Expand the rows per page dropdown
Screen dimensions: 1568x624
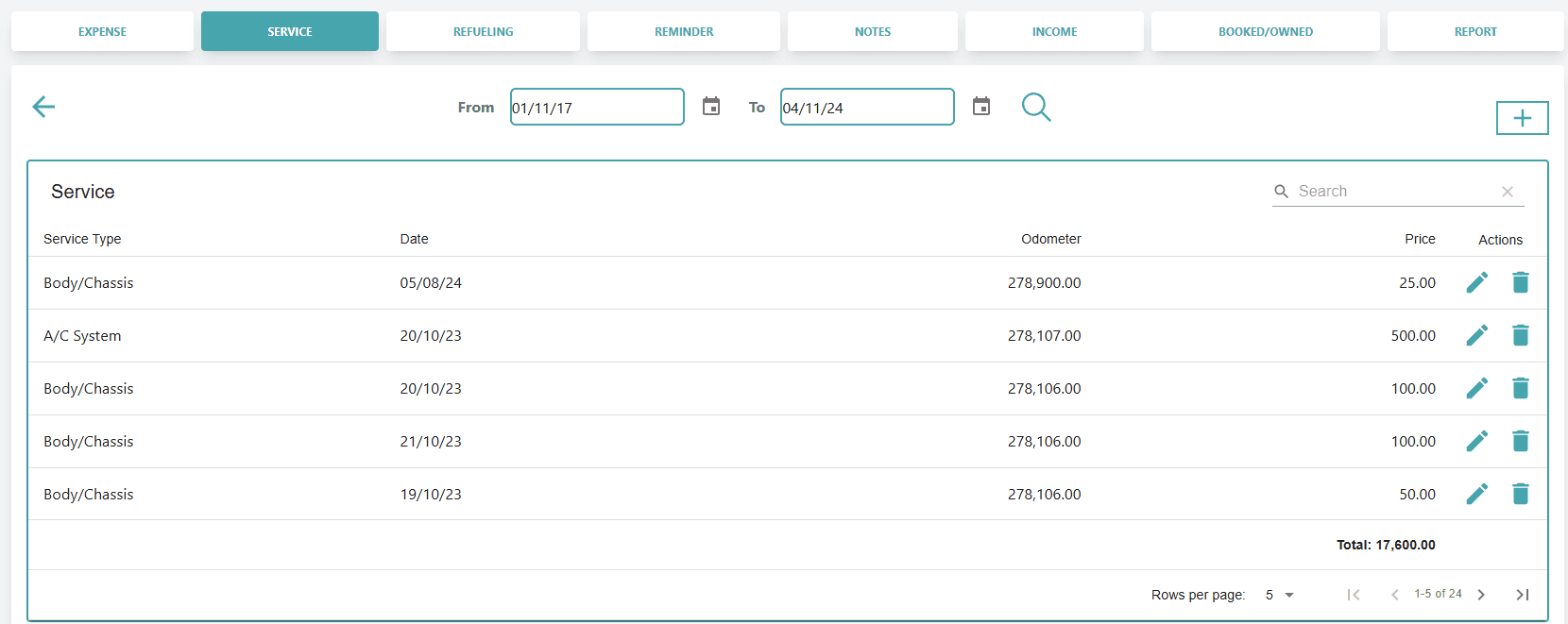coord(1280,595)
